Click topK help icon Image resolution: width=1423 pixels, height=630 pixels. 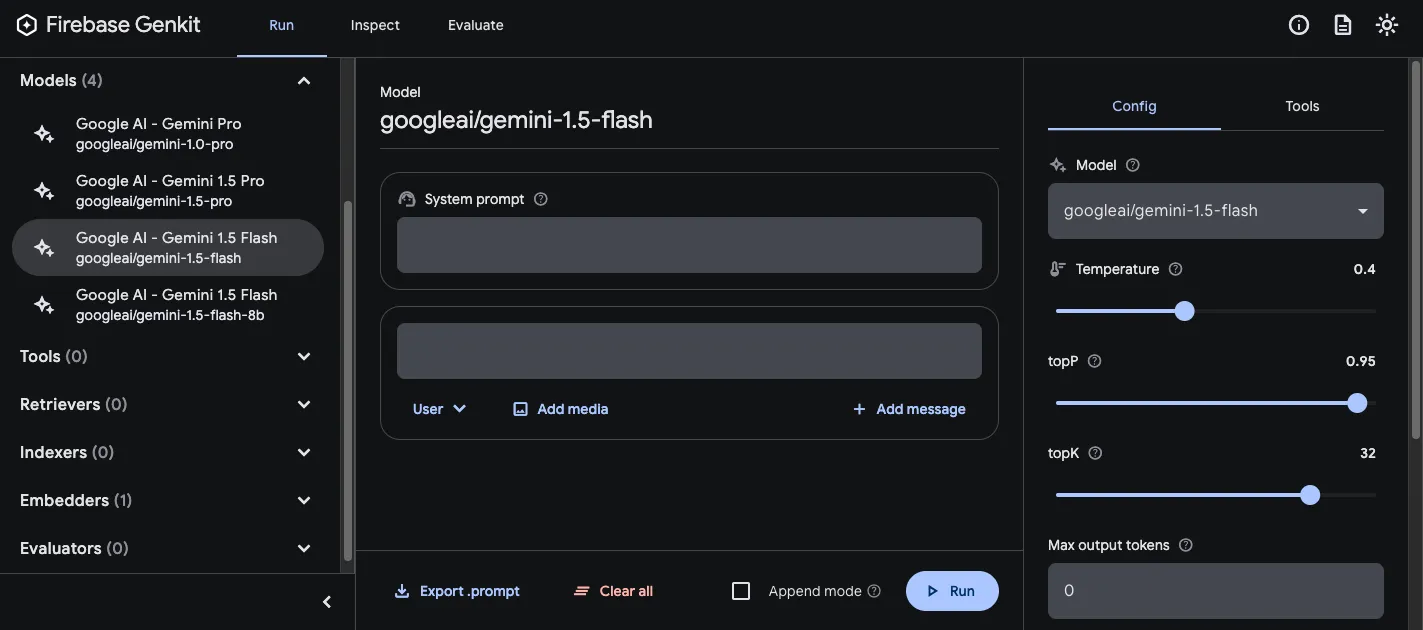click(x=1095, y=453)
